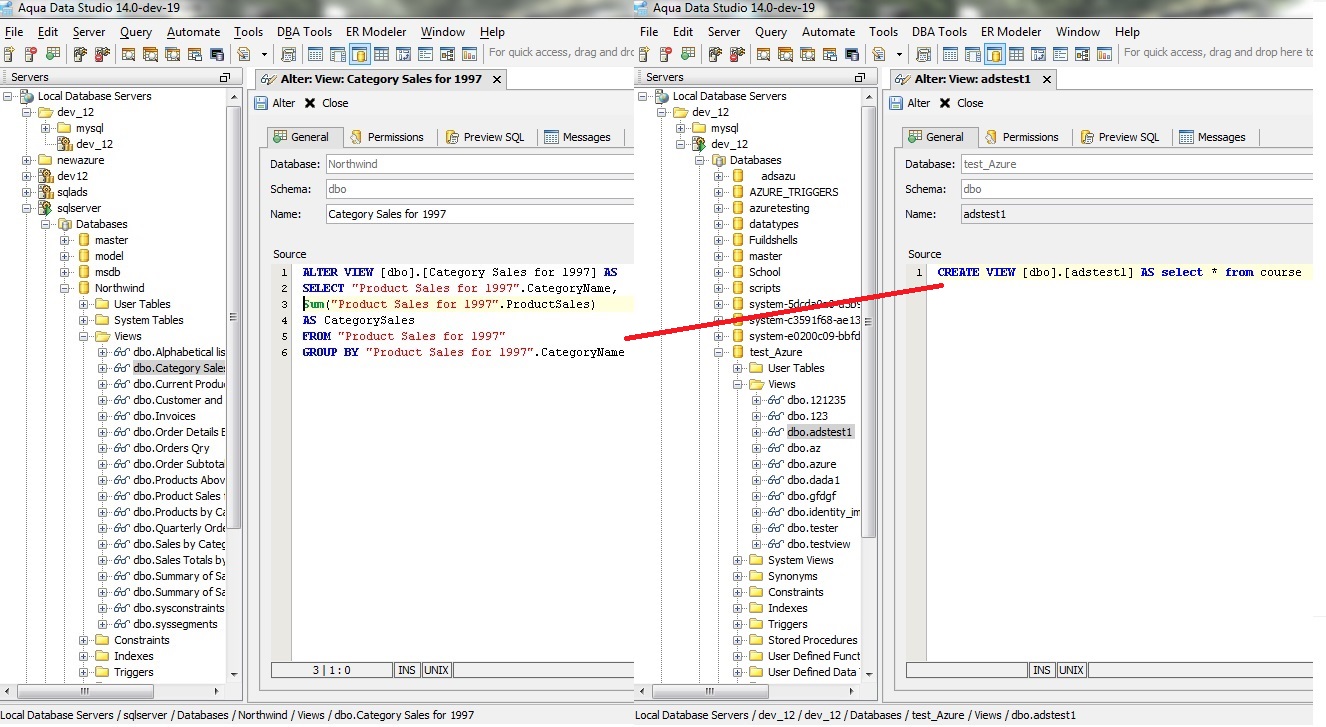
Task: Click the register server icon in left window toolbar
Action: point(9,53)
